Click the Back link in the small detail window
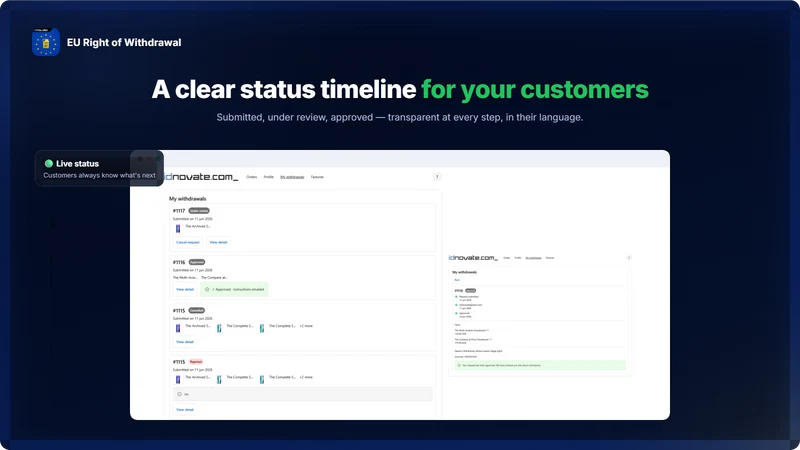Image resolution: width=800 pixels, height=450 pixels. 457,280
